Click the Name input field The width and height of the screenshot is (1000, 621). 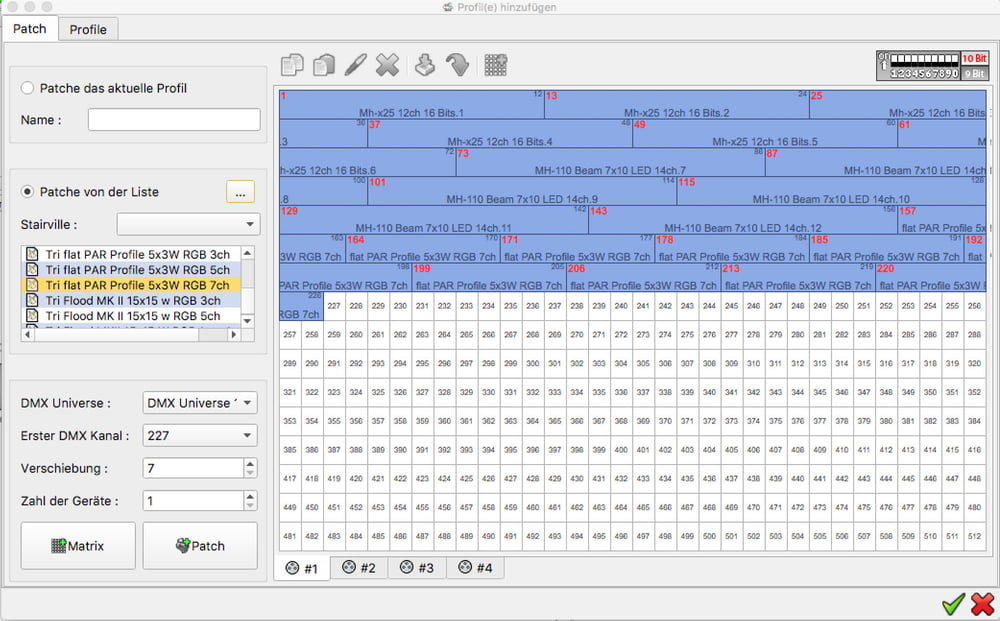(174, 120)
